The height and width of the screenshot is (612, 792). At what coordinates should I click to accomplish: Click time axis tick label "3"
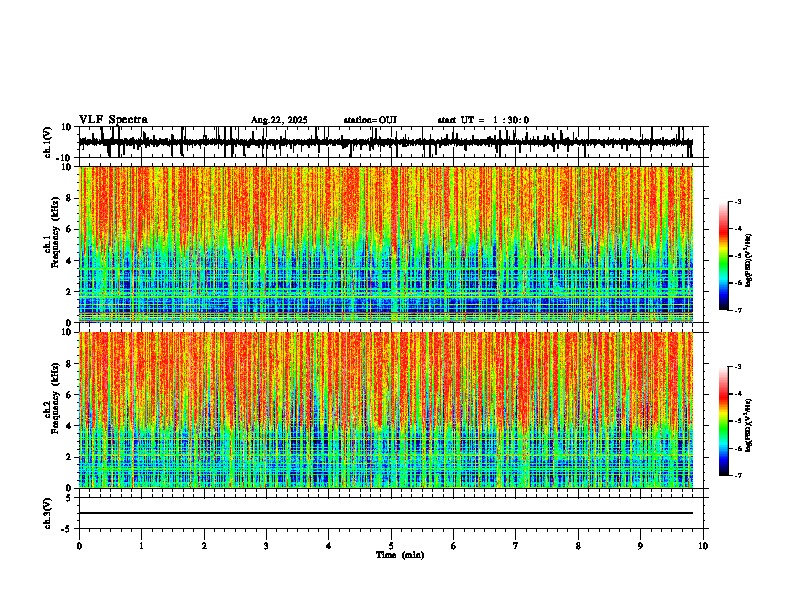click(x=266, y=546)
